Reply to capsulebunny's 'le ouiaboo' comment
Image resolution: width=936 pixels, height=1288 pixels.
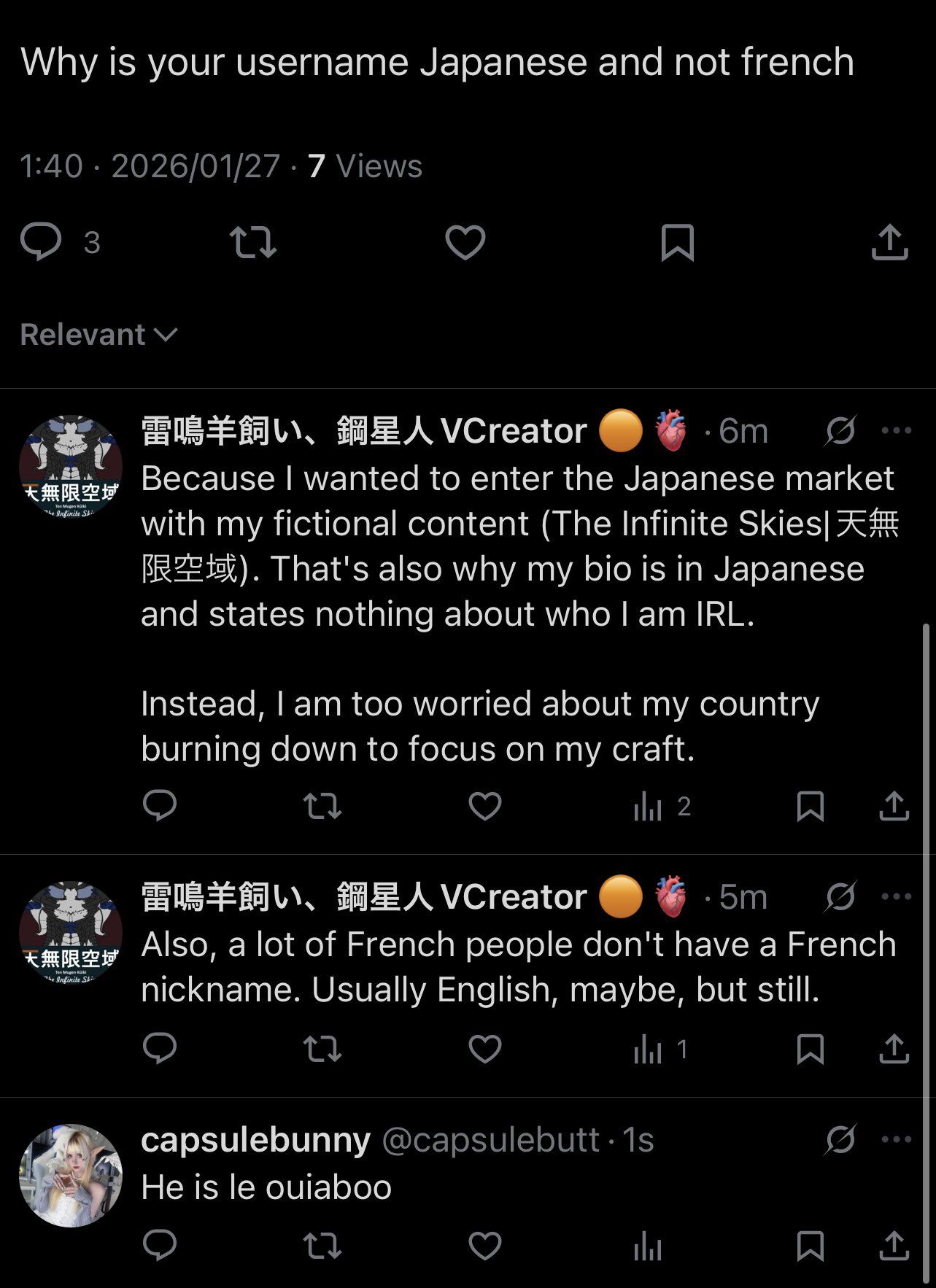pos(160,1246)
